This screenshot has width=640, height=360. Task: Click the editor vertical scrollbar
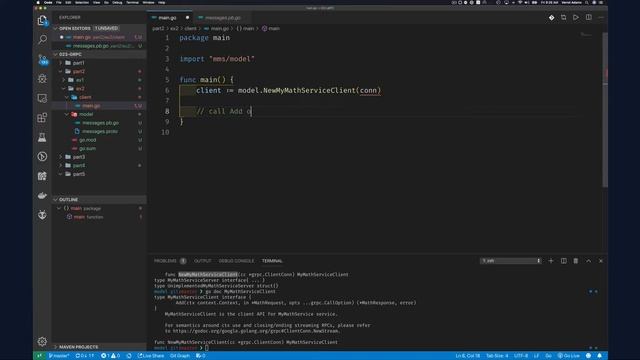pyautogui.click(x=605, y=110)
